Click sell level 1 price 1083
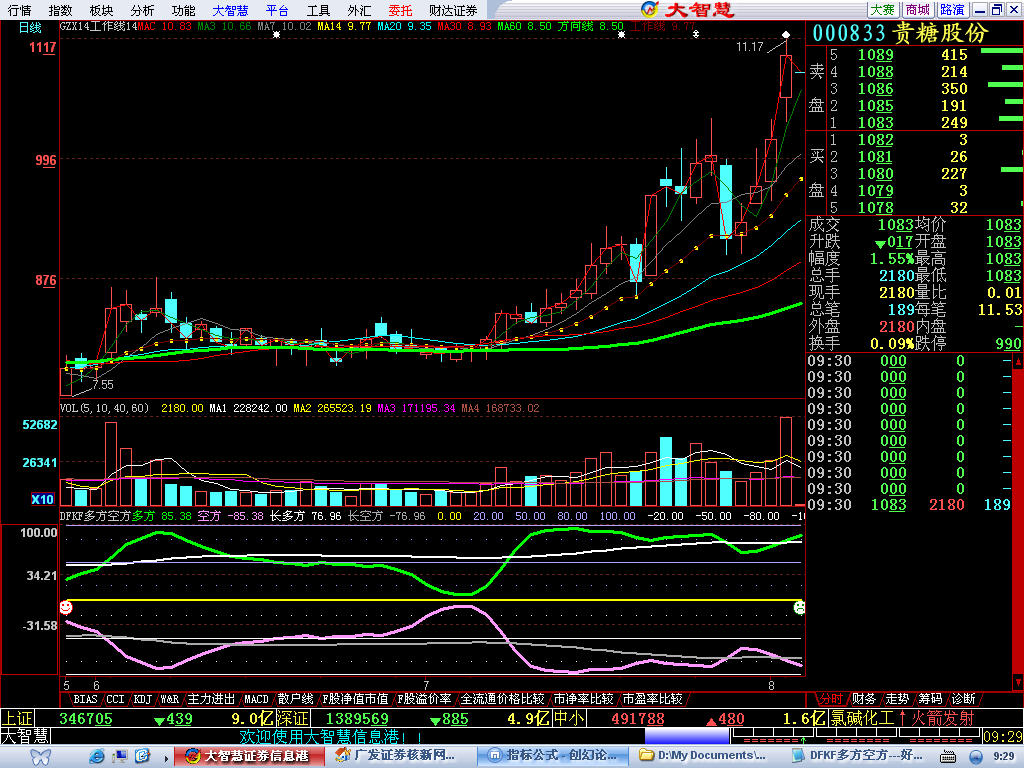This screenshot has width=1024, height=768. (875, 122)
